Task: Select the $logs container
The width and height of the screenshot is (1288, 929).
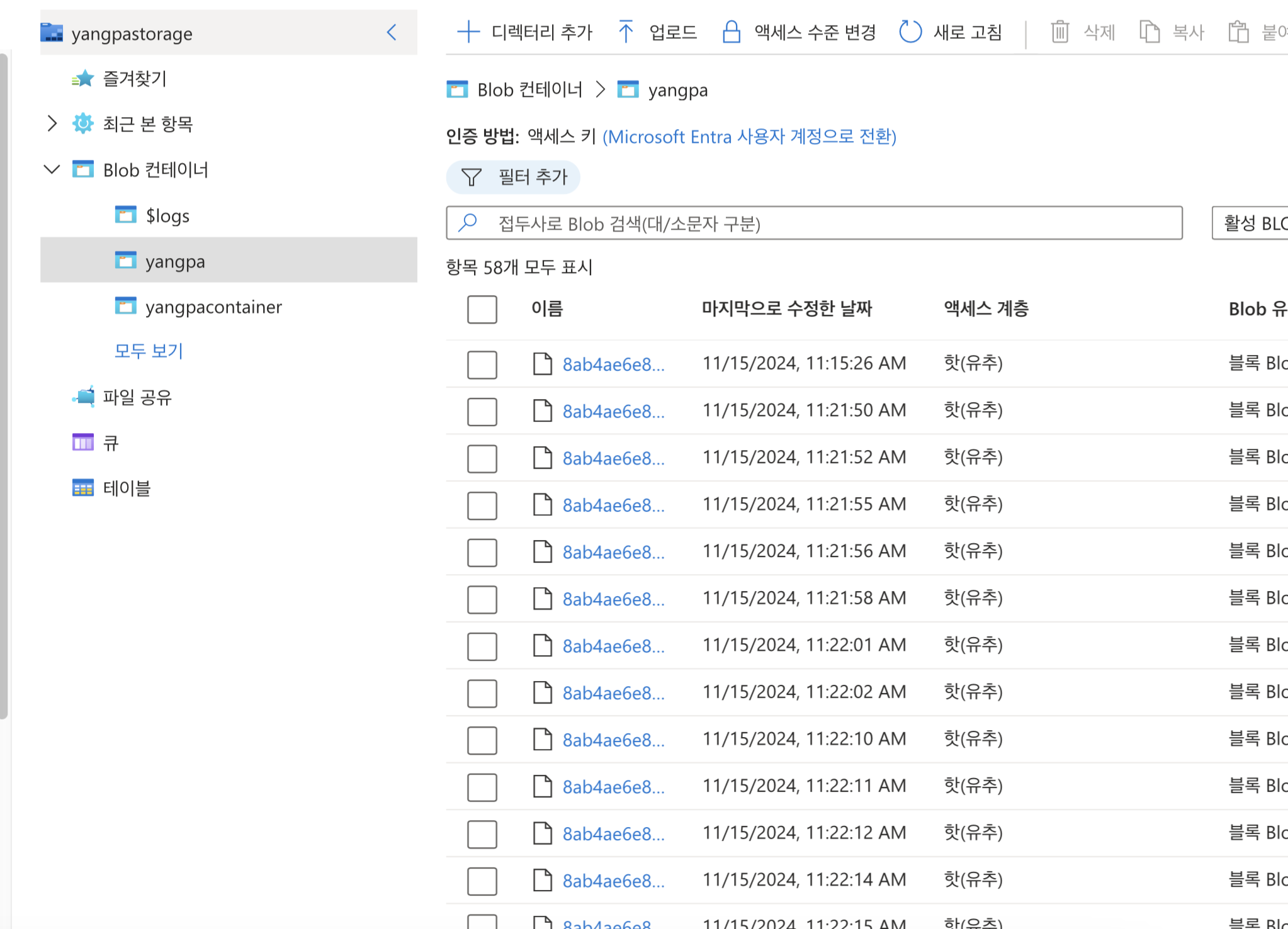Action: 167,216
